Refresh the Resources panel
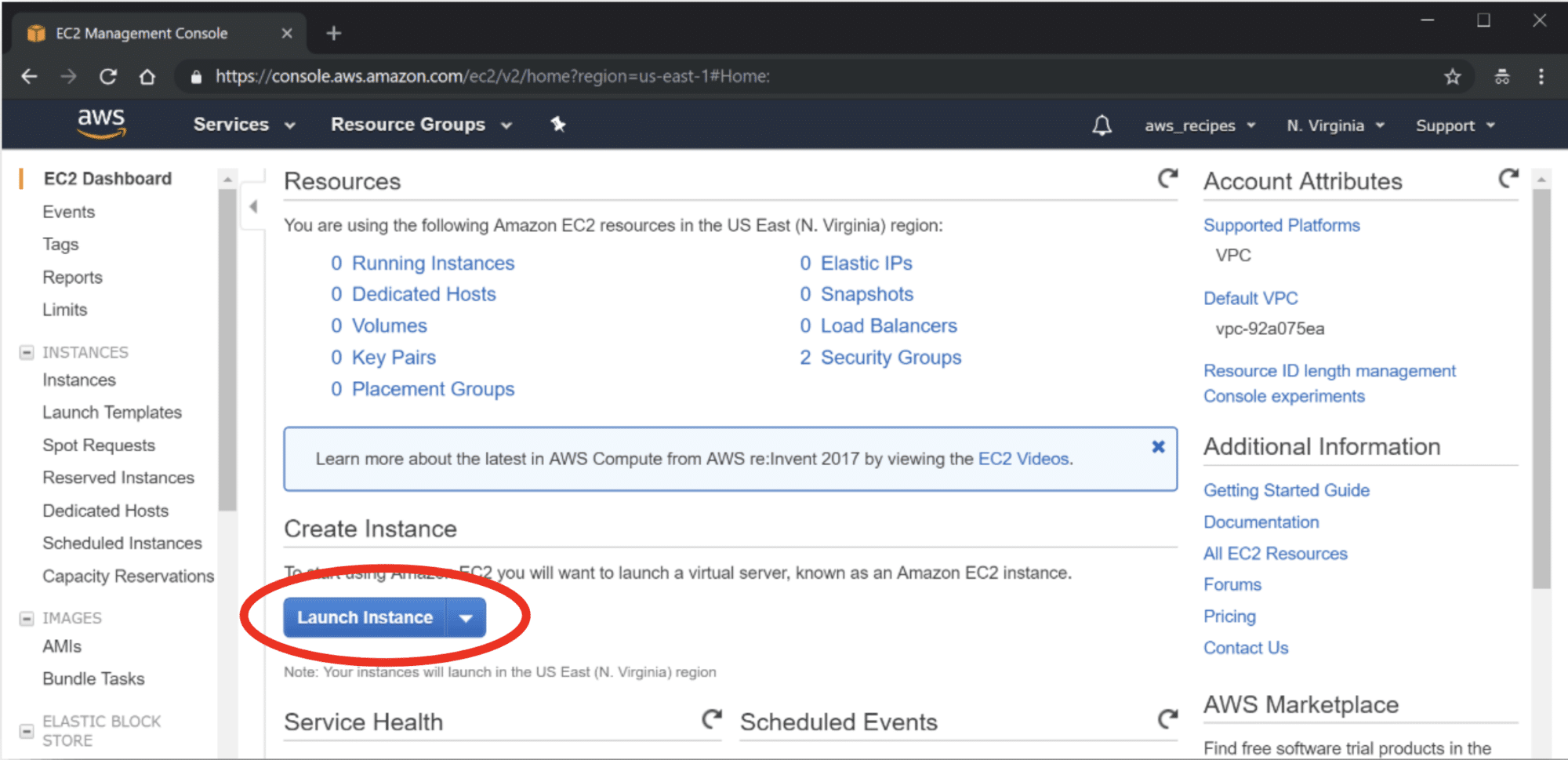The image size is (1568, 760). [x=1167, y=179]
